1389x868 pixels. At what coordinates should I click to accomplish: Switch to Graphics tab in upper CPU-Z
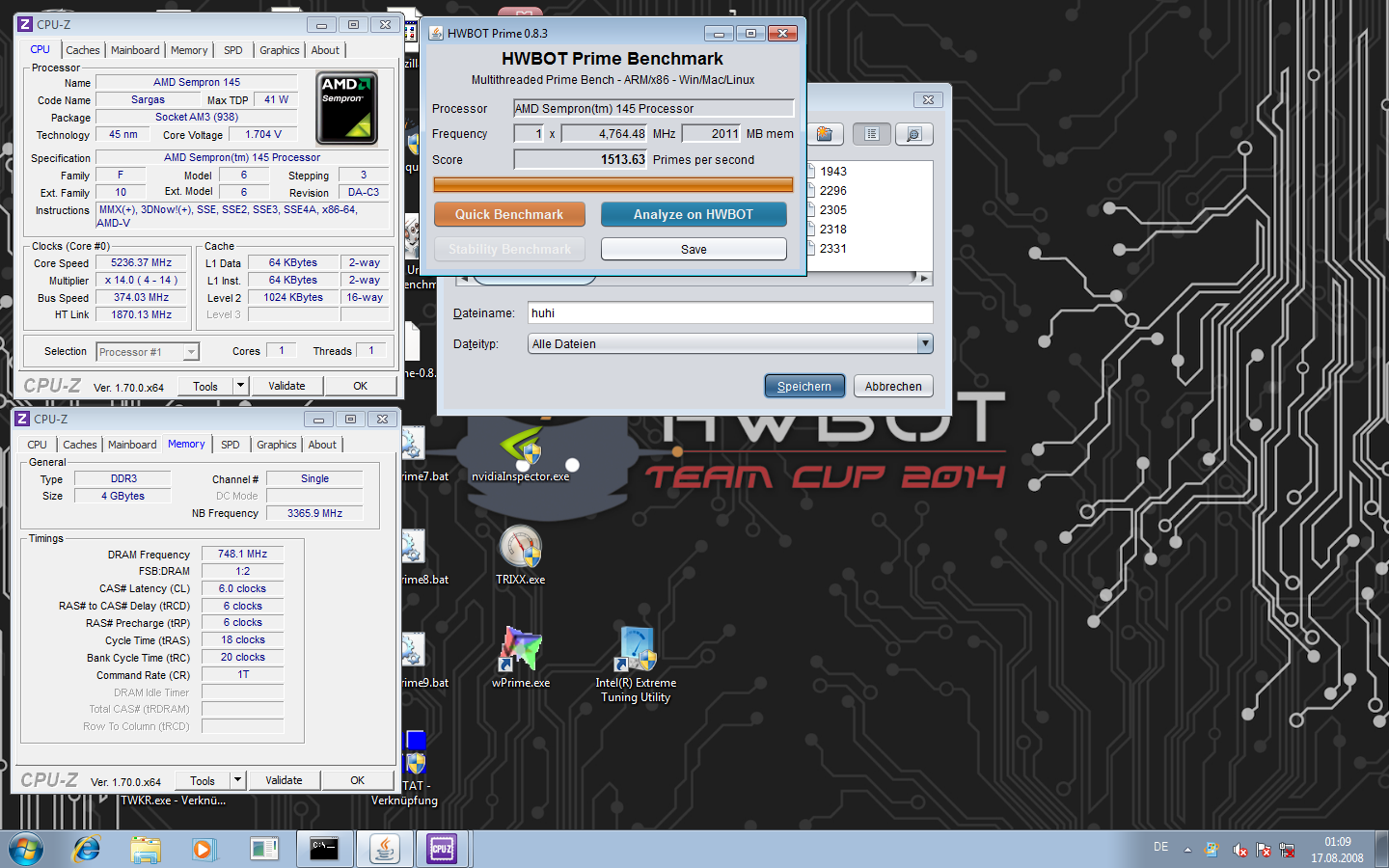pos(280,50)
